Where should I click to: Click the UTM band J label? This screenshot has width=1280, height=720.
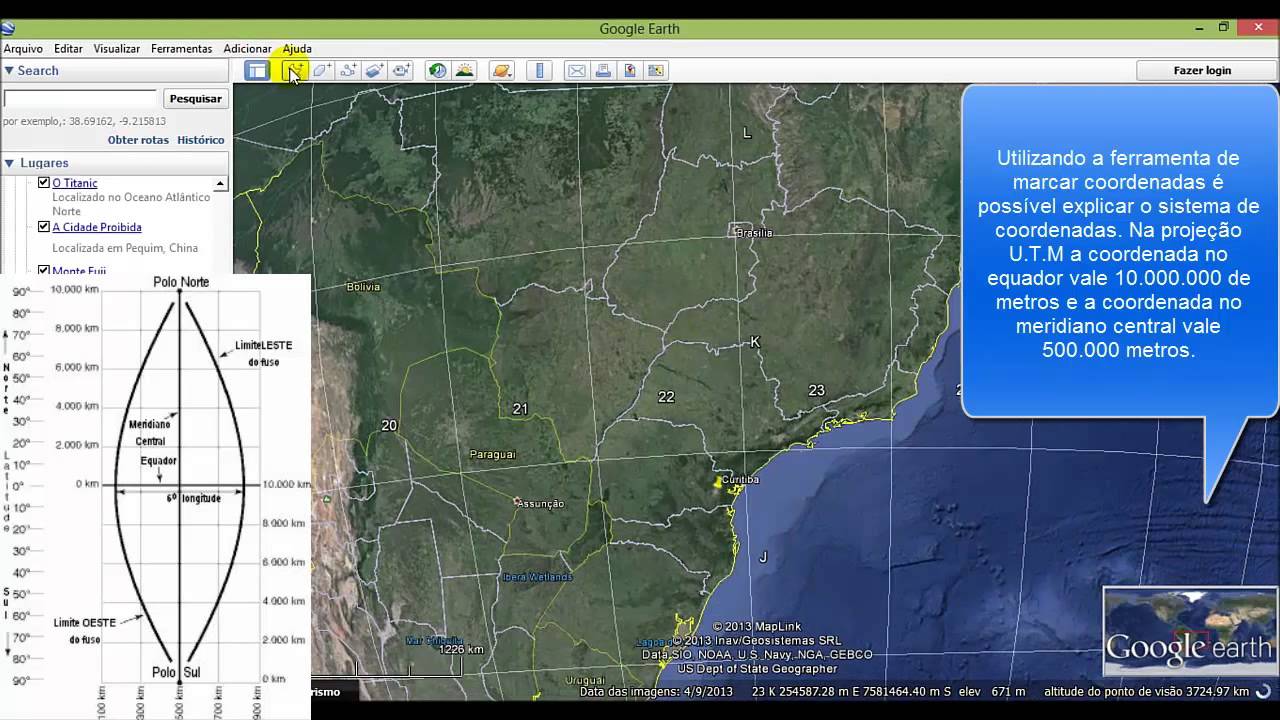click(763, 557)
